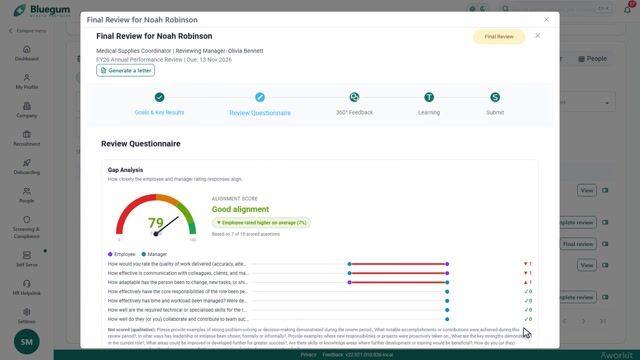
Task: Close the inner Final Review panel
Action: click(538, 36)
